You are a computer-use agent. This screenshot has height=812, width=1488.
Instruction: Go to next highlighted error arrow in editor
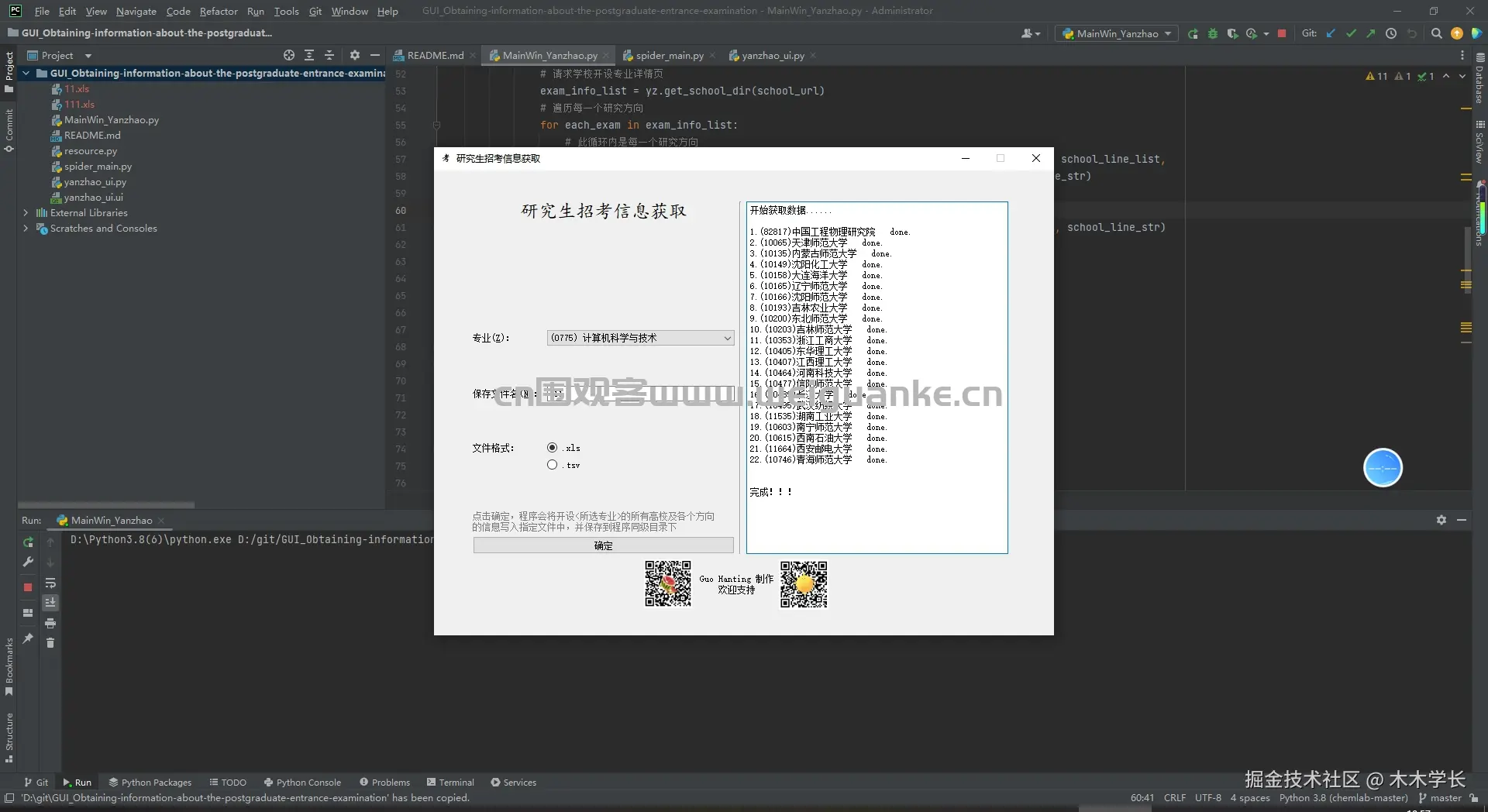(x=1462, y=76)
